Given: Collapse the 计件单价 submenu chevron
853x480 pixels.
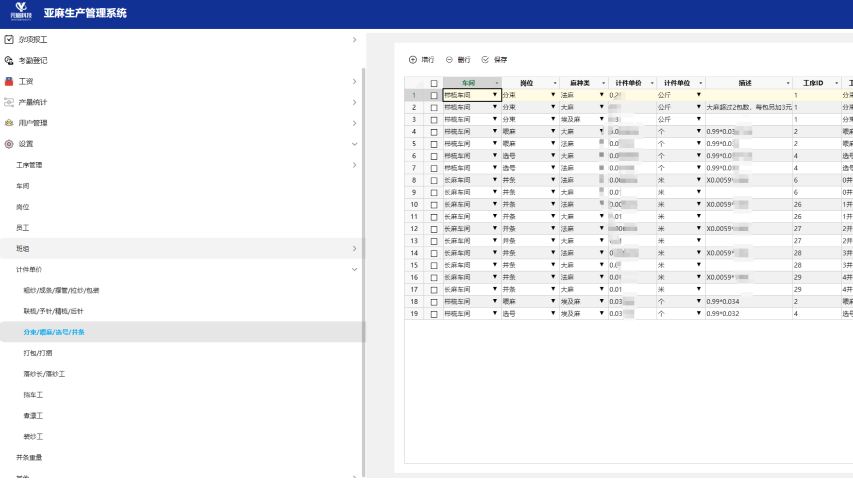Looking at the screenshot, I should click(x=354, y=269).
